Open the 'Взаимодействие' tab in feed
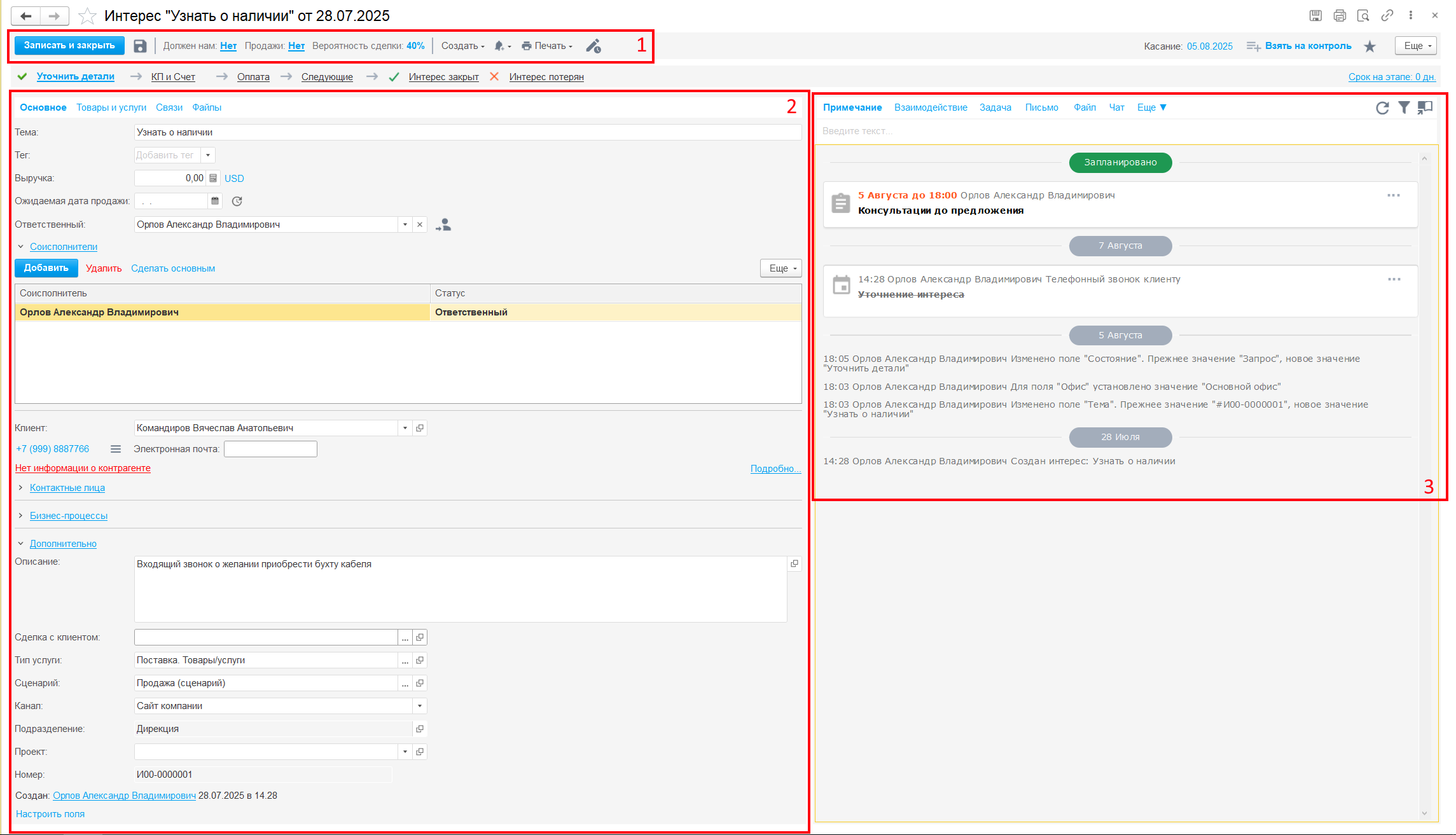The height and width of the screenshot is (835, 1456). point(931,107)
